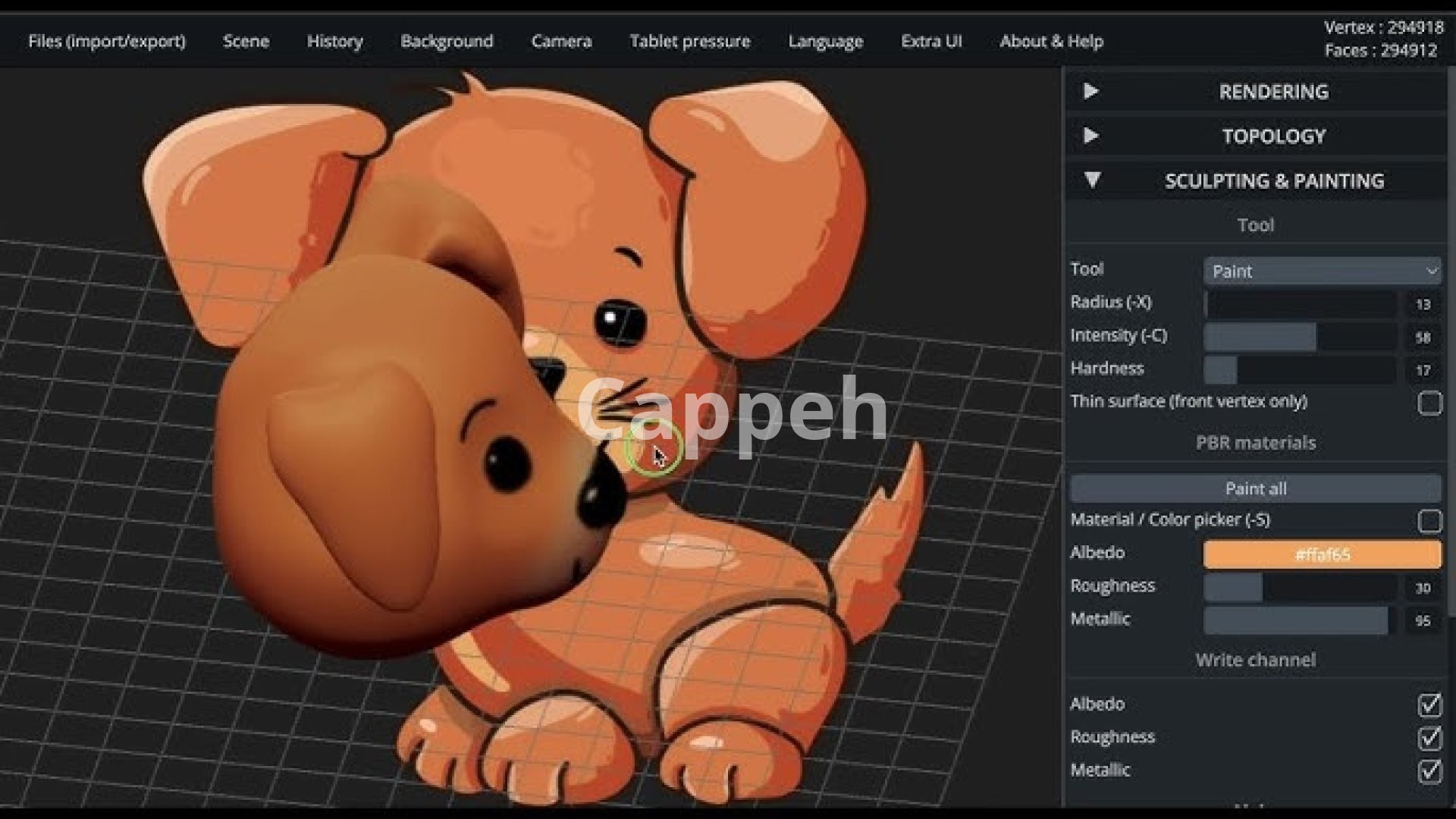The image size is (1456, 819).
Task: Click the Hardness value field 17
Action: click(1423, 370)
